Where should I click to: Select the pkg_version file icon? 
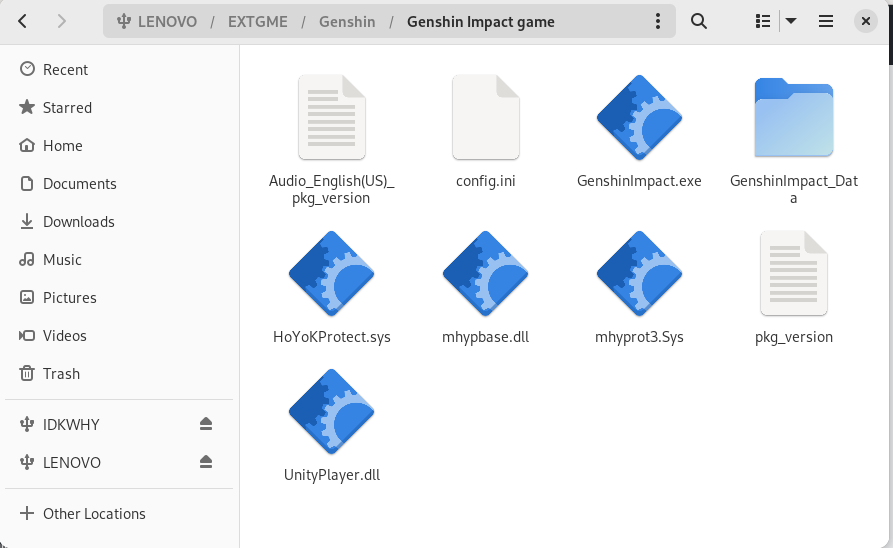pos(794,273)
